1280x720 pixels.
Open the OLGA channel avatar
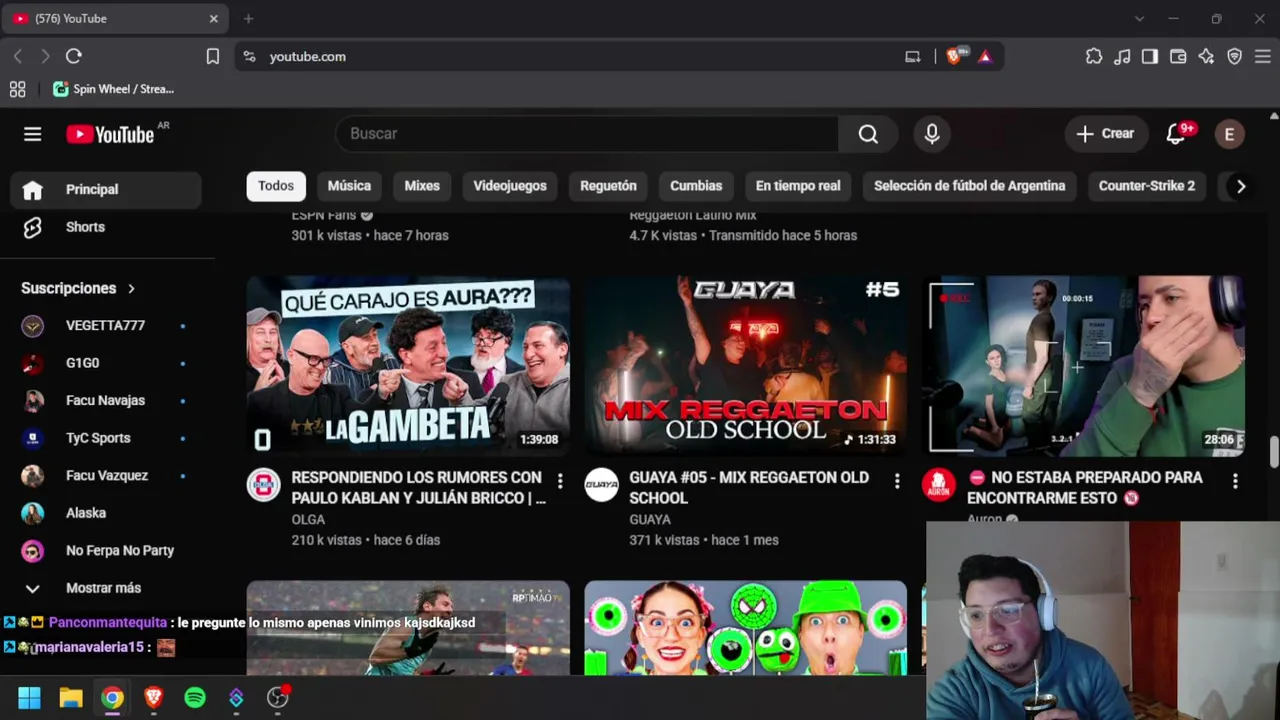264,484
